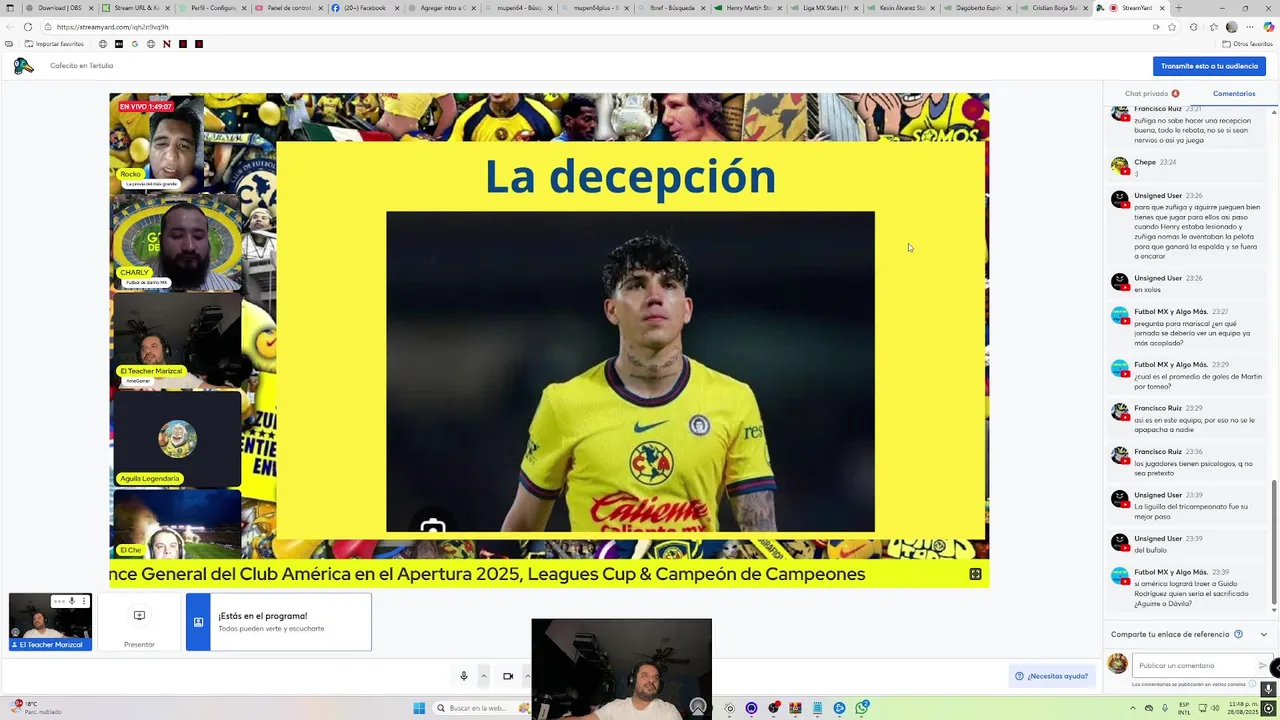The height and width of the screenshot is (720, 1280).
Task: Open a new browser tab with plus
Action: point(1178,8)
